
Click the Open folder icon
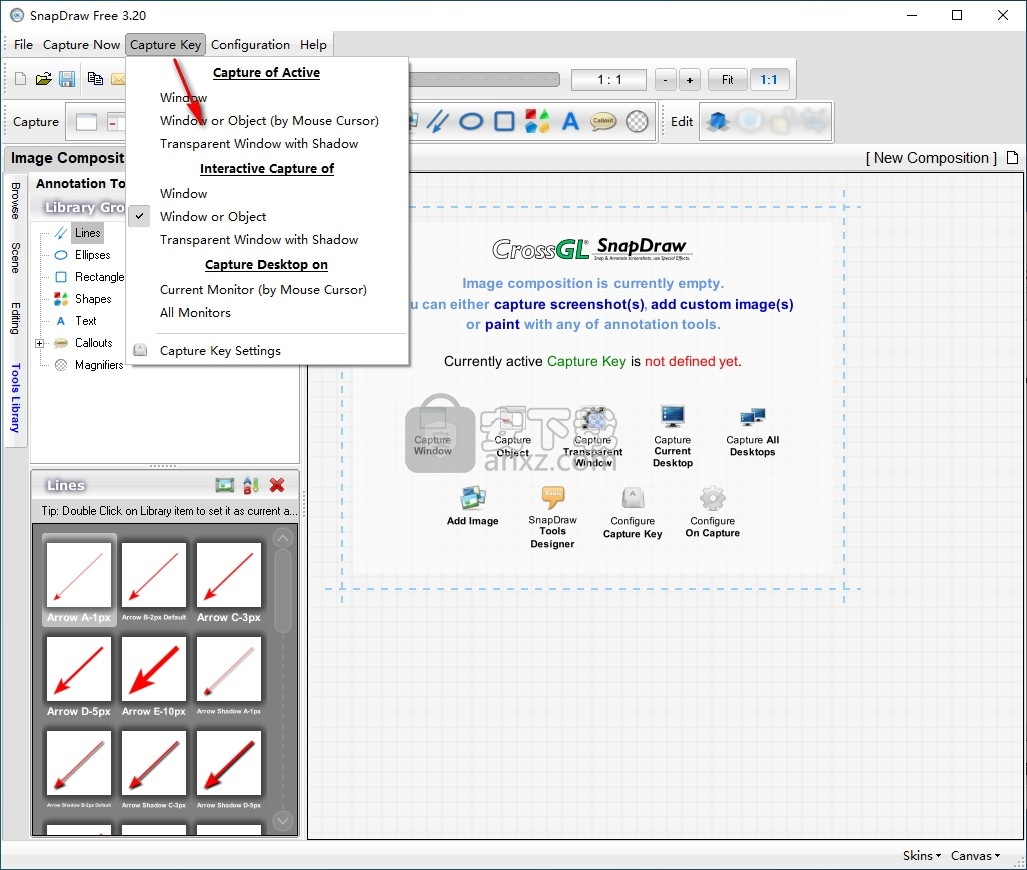(x=43, y=79)
